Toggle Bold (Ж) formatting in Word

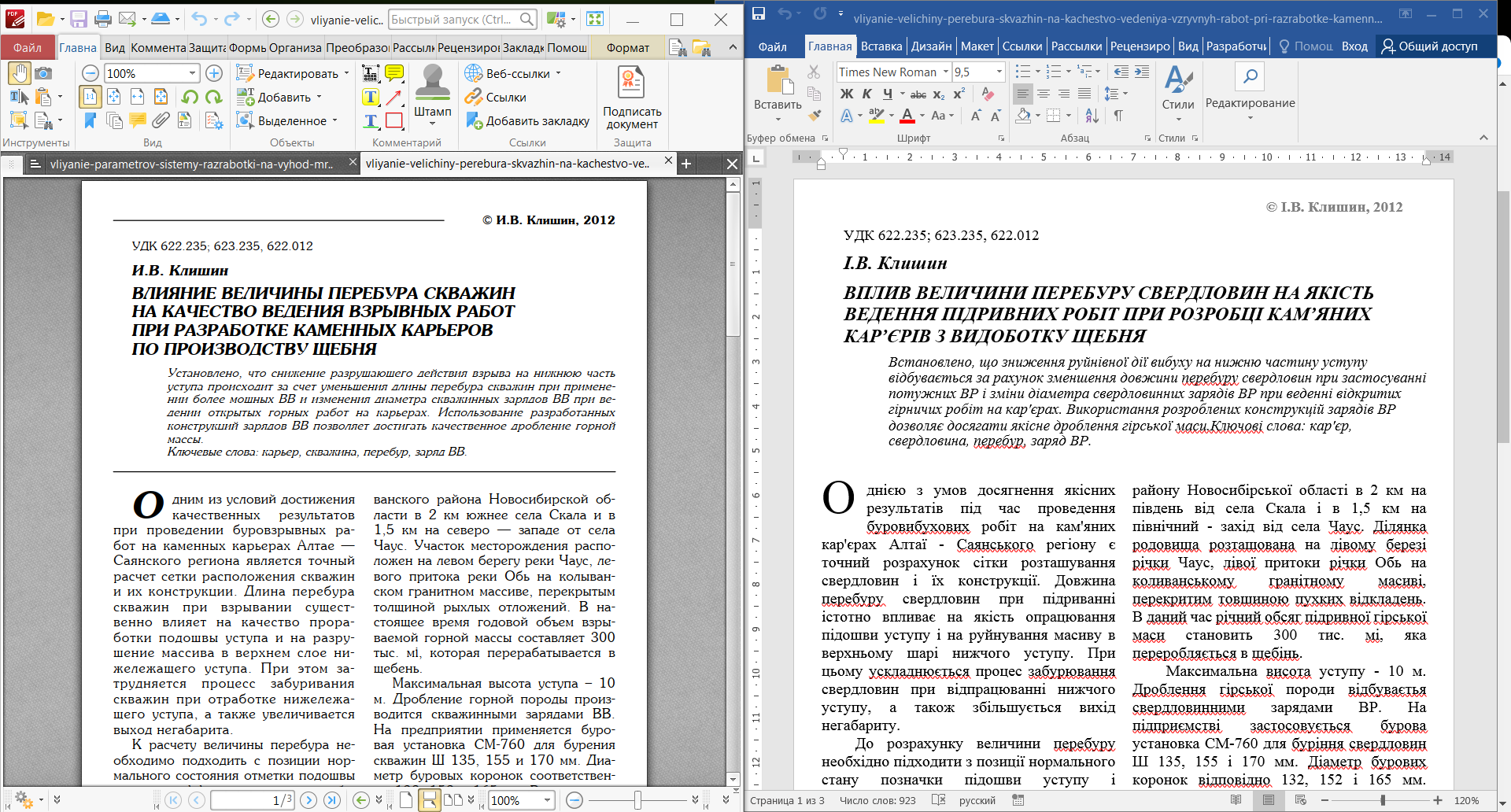pos(847,94)
